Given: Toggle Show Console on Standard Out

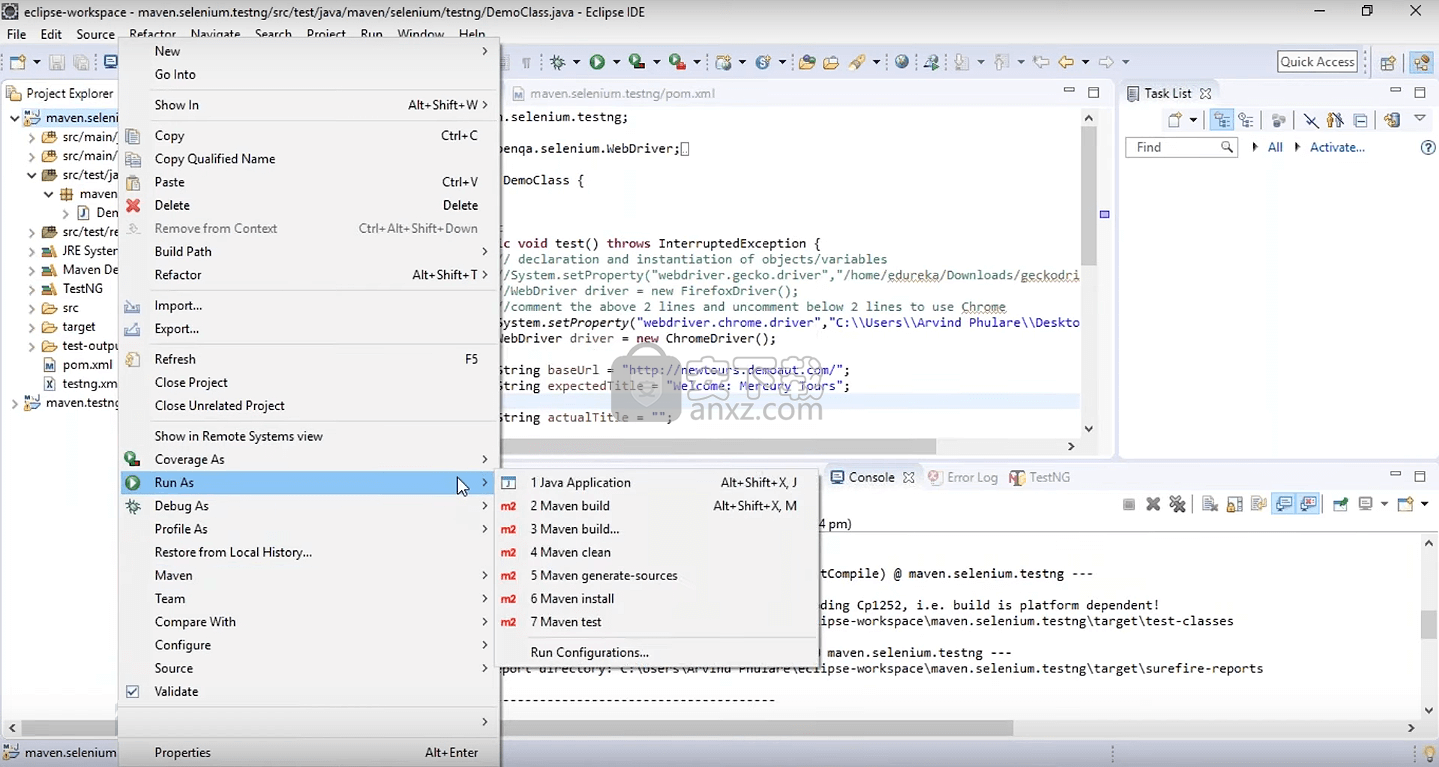Looking at the screenshot, I should click(x=1284, y=504).
